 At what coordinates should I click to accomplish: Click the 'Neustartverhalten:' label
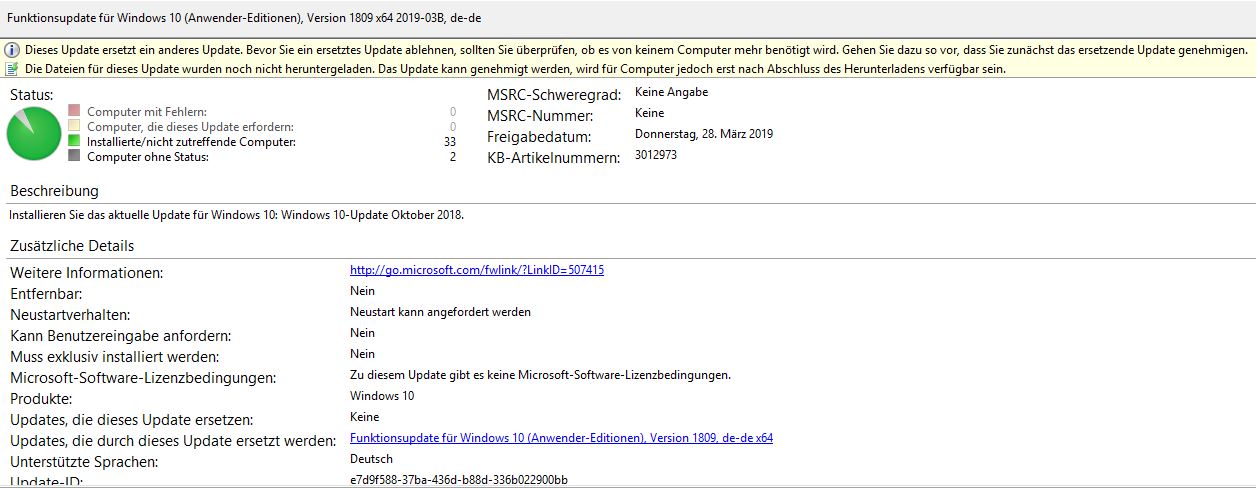70,315
